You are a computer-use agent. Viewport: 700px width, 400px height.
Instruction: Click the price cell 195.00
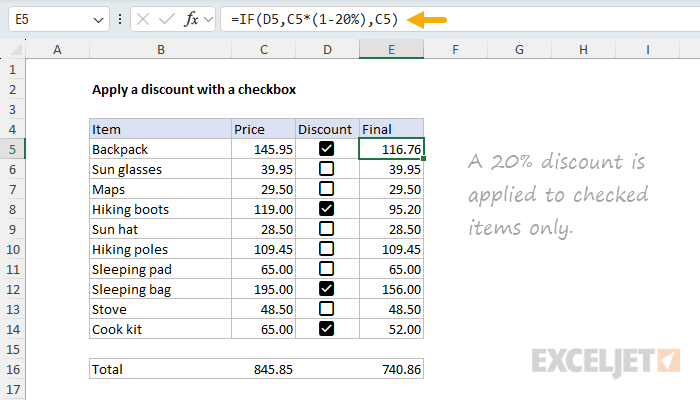[263, 289]
